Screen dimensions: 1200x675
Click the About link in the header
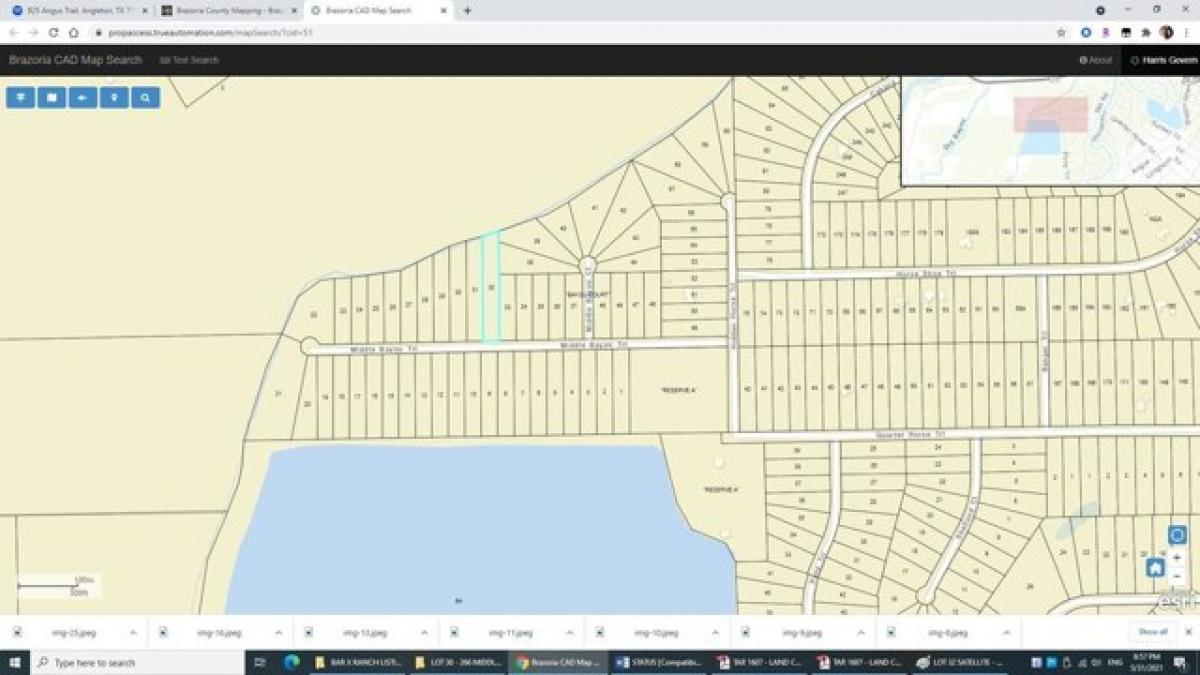1094,60
